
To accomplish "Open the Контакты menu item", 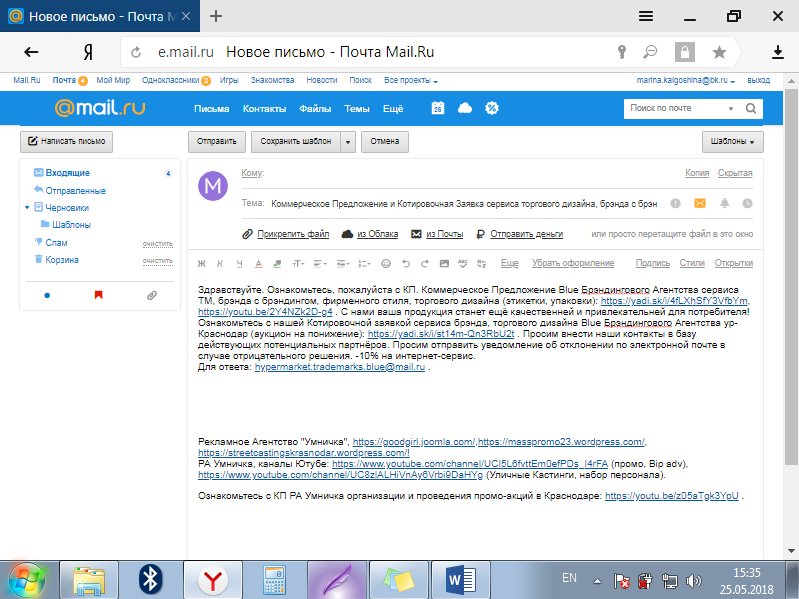I will [264, 108].
